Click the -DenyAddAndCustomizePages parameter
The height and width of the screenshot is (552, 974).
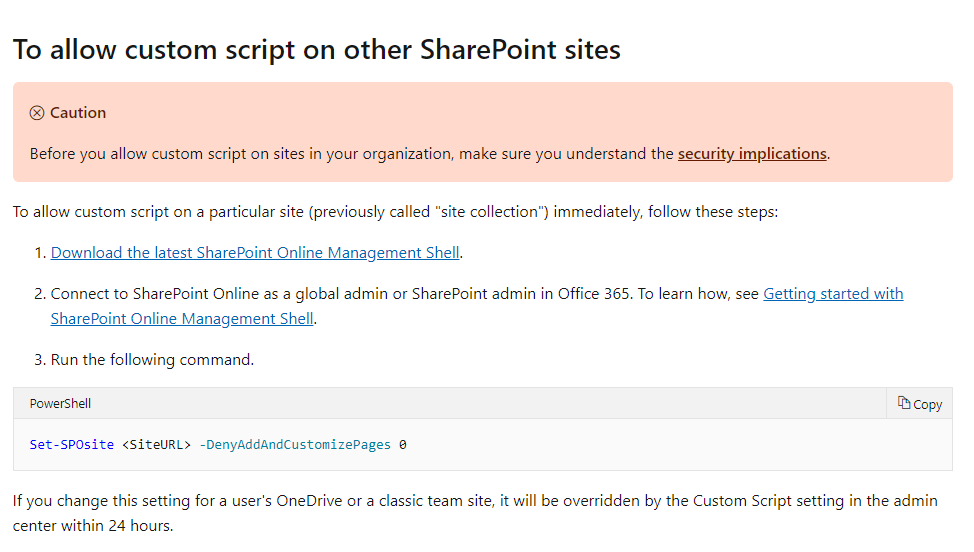click(x=295, y=445)
